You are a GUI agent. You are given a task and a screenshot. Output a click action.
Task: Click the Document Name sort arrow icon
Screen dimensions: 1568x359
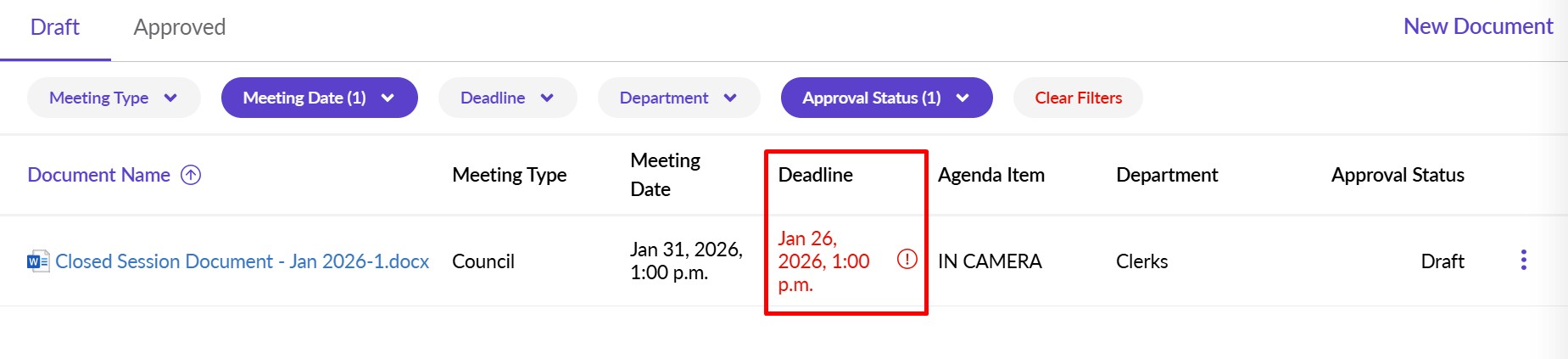(x=192, y=175)
